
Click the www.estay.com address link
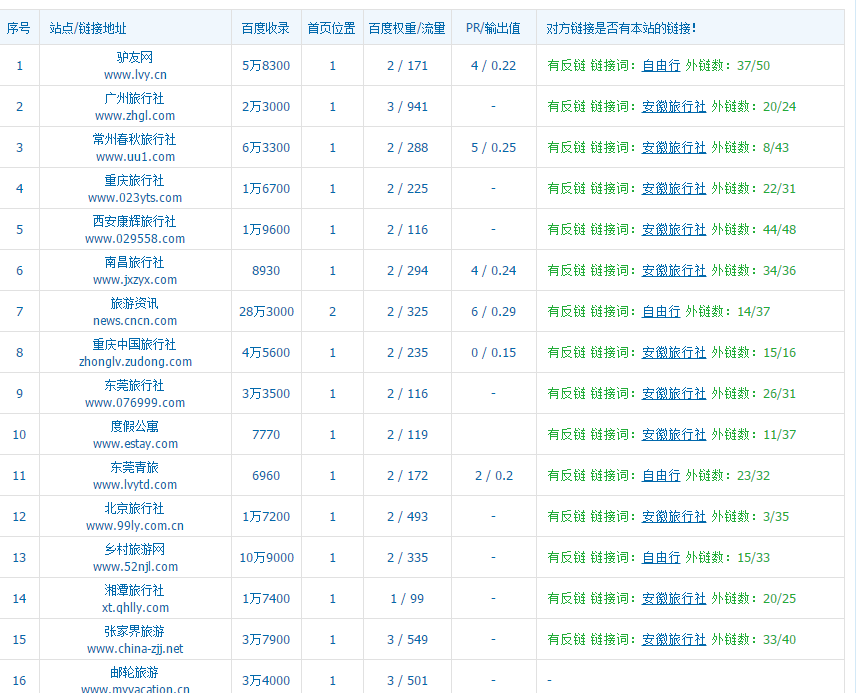(x=134, y=444)
